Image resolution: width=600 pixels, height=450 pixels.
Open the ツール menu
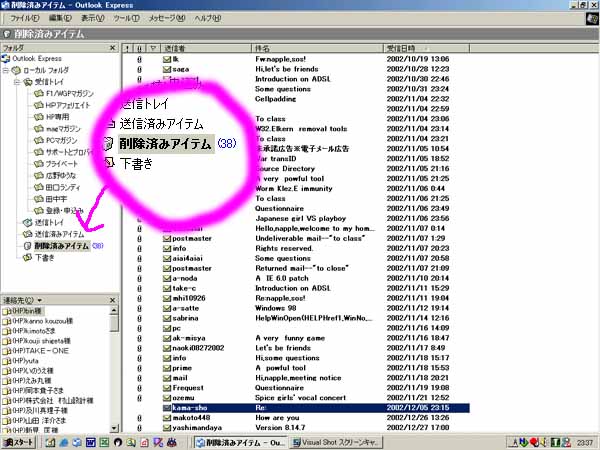point(126,18)
